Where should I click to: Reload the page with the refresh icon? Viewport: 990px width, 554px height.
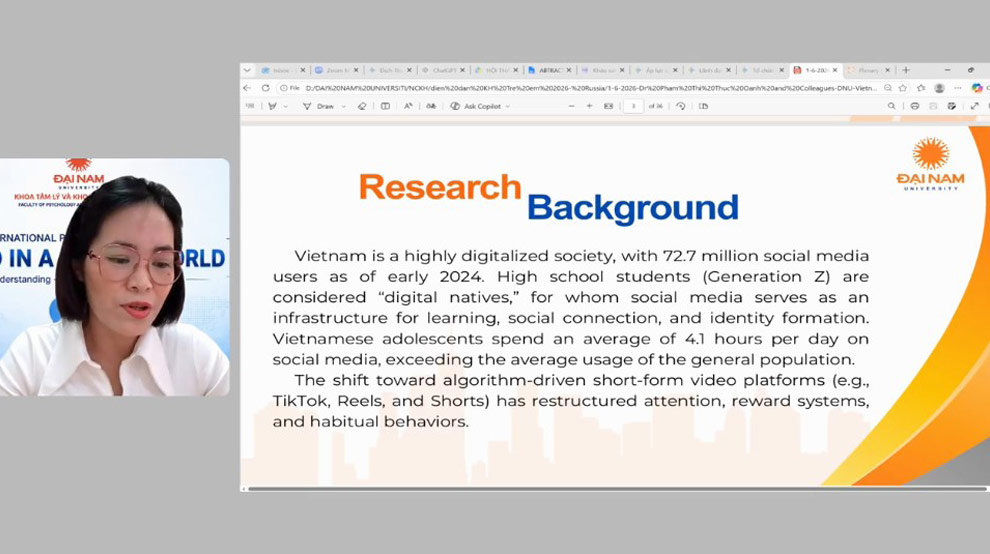point(265,88)
